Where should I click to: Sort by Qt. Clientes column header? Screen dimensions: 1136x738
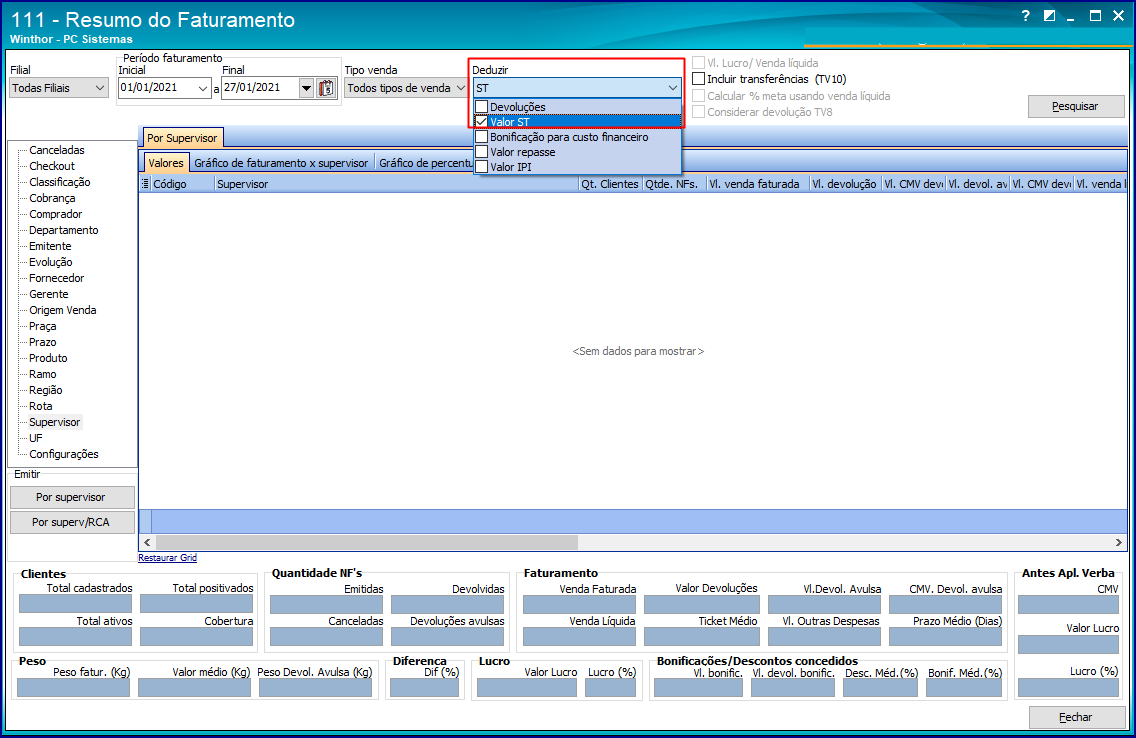tap(610, 184)
